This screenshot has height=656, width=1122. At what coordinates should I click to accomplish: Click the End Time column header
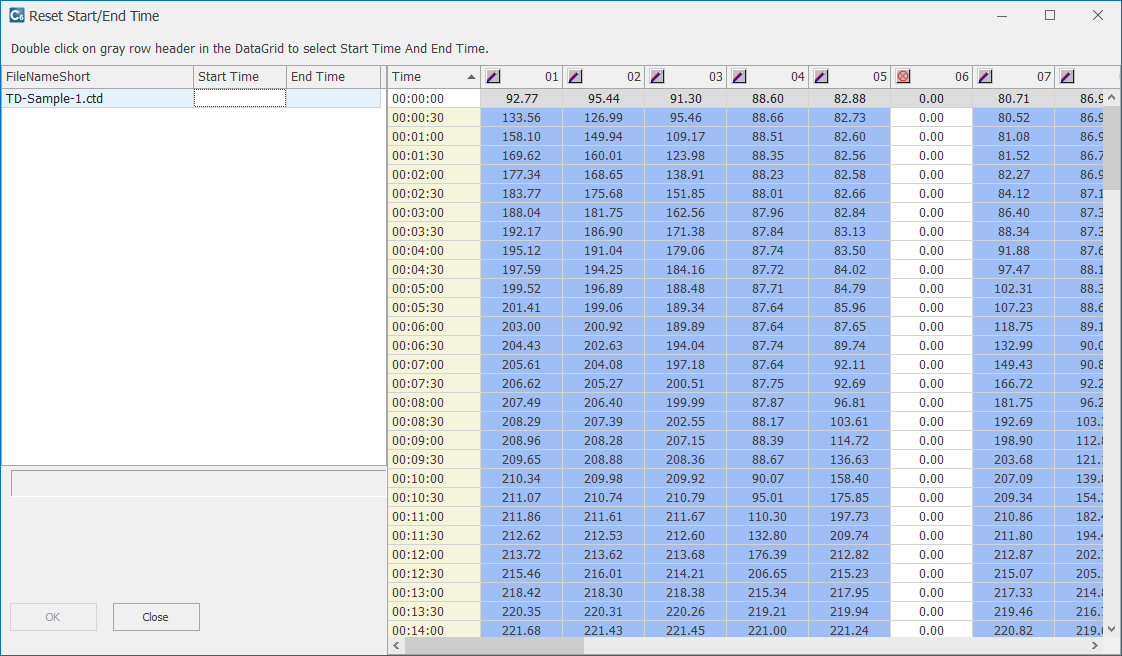(x=333, y=77)
